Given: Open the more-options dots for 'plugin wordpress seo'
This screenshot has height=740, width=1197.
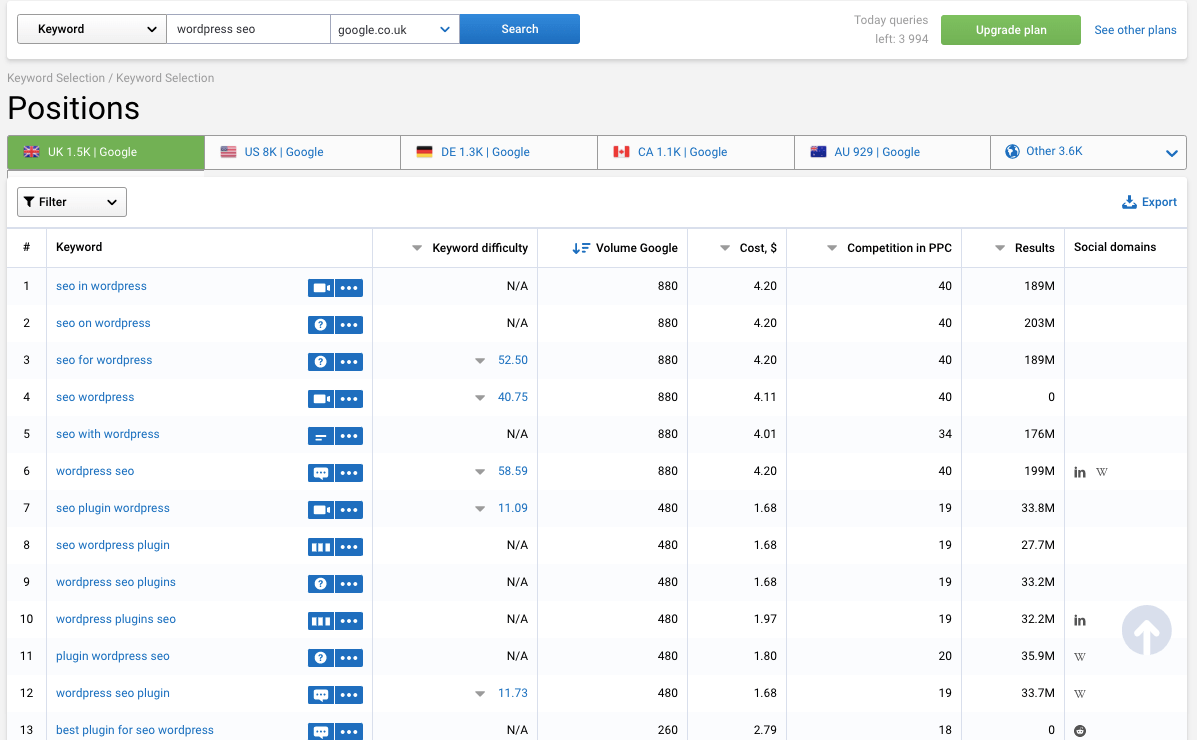Looking at the screenshot, I should click(349, 658).
